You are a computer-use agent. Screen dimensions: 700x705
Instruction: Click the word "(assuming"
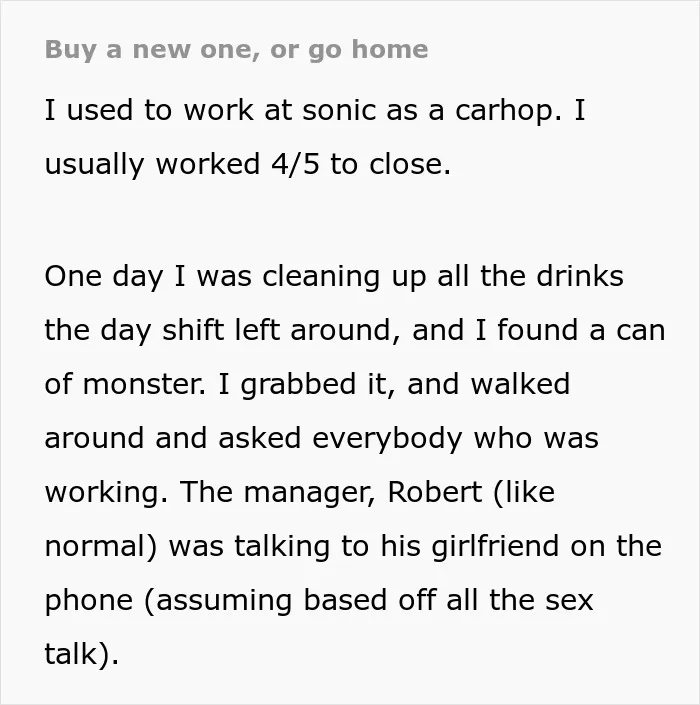click(218, 601)
